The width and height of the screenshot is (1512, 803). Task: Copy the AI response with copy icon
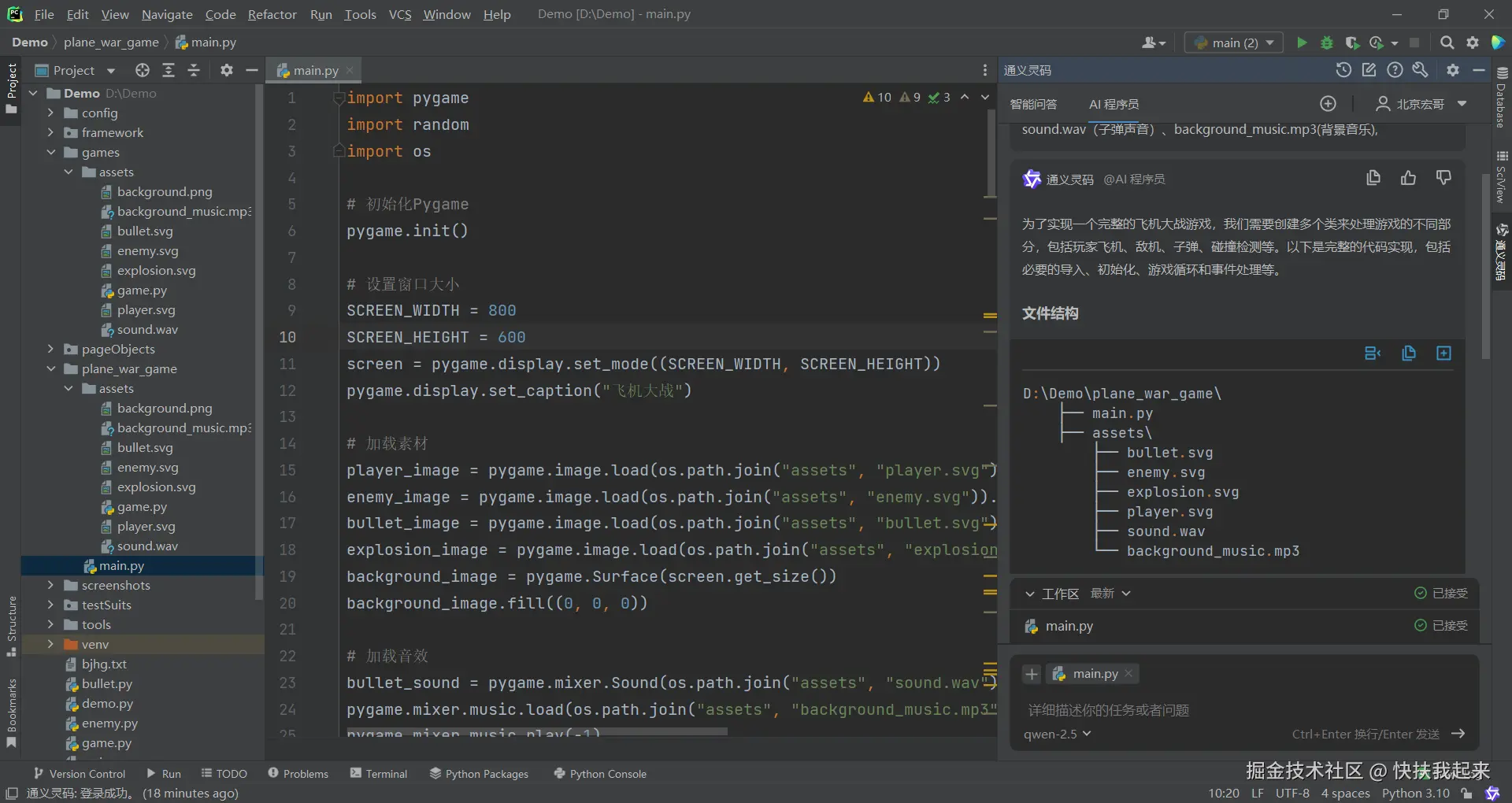(x=1373, y=179)
